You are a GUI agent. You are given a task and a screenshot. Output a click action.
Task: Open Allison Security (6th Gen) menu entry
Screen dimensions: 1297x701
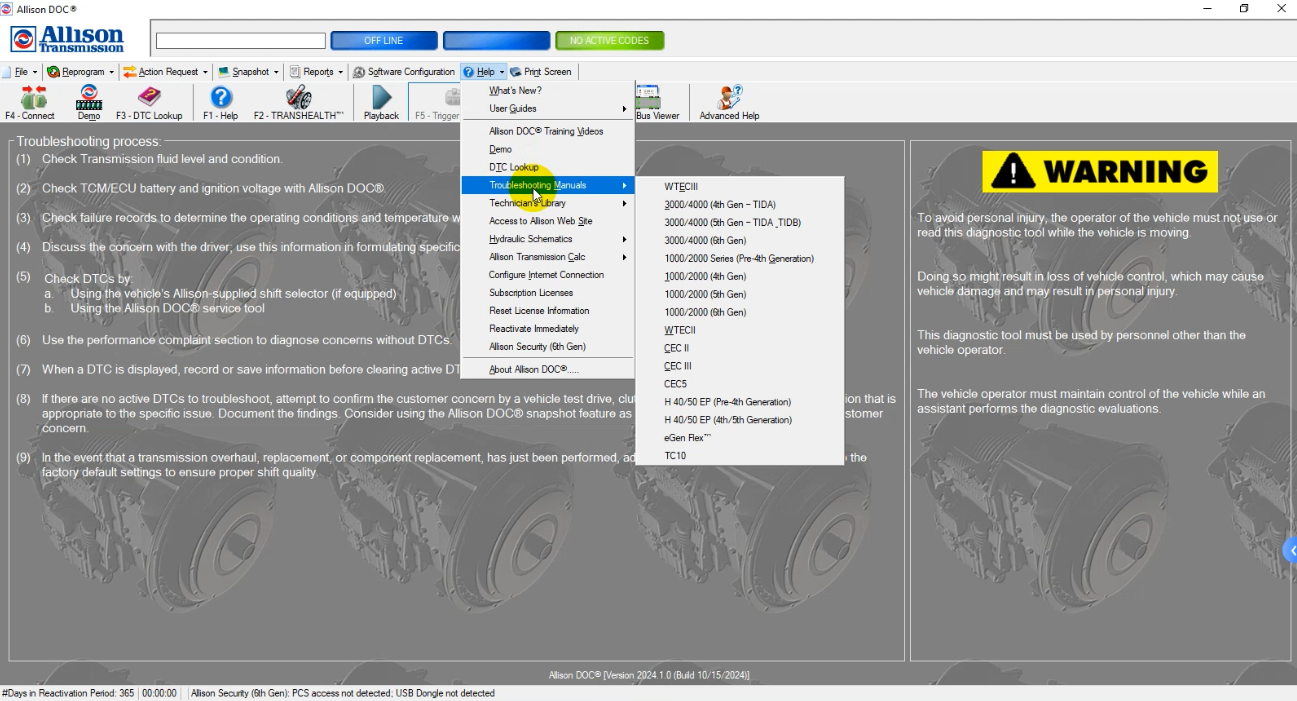547,347
